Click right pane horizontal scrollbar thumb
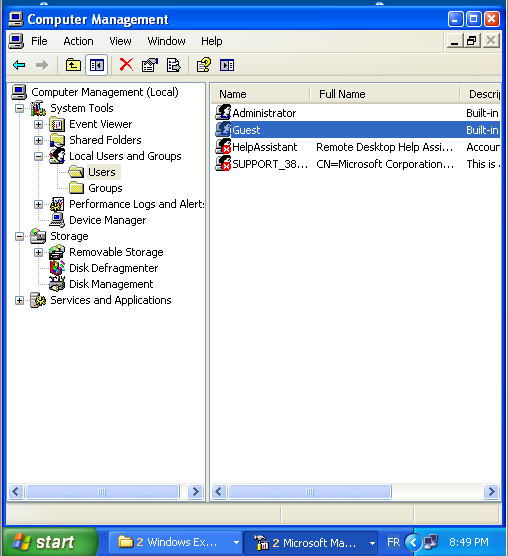This screenshot has height=556, width=508. (310, 491)
